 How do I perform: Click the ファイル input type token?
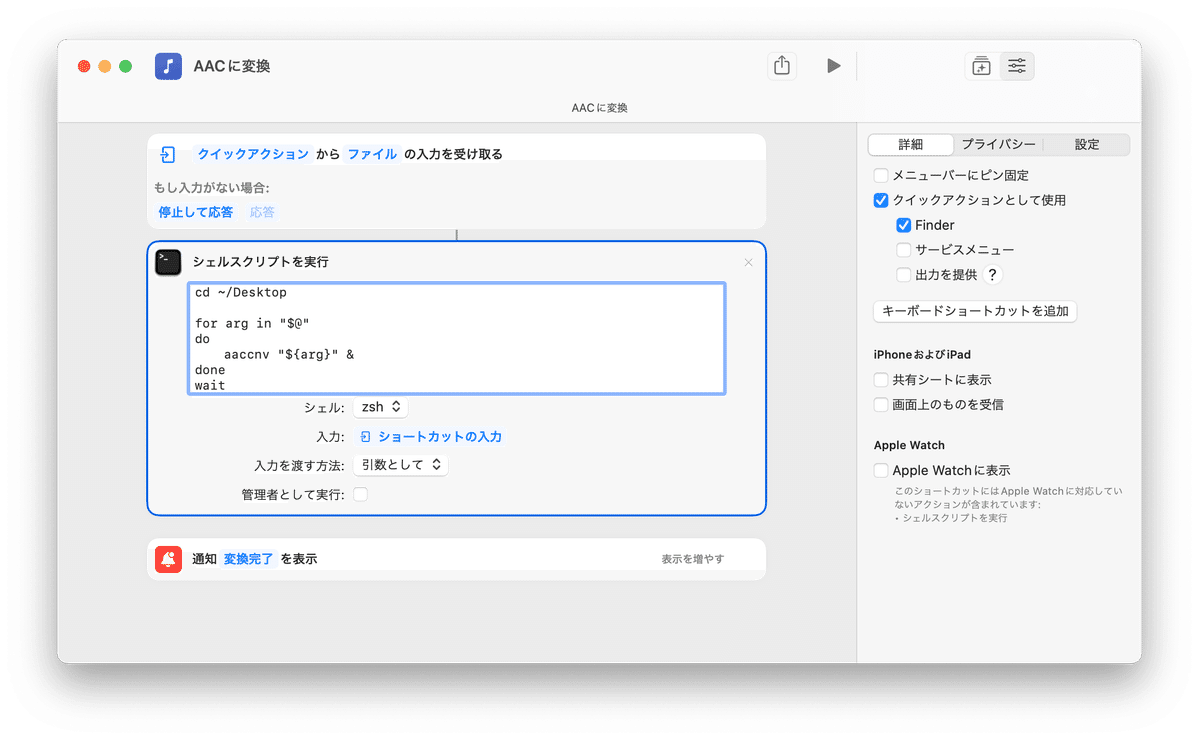(373, 154)
